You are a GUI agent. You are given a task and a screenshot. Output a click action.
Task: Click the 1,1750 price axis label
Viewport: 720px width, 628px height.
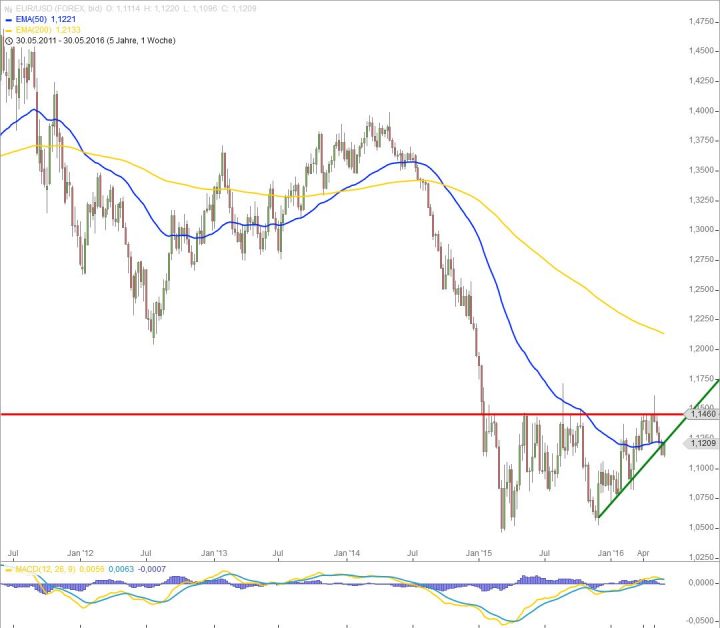pos(702,379)
